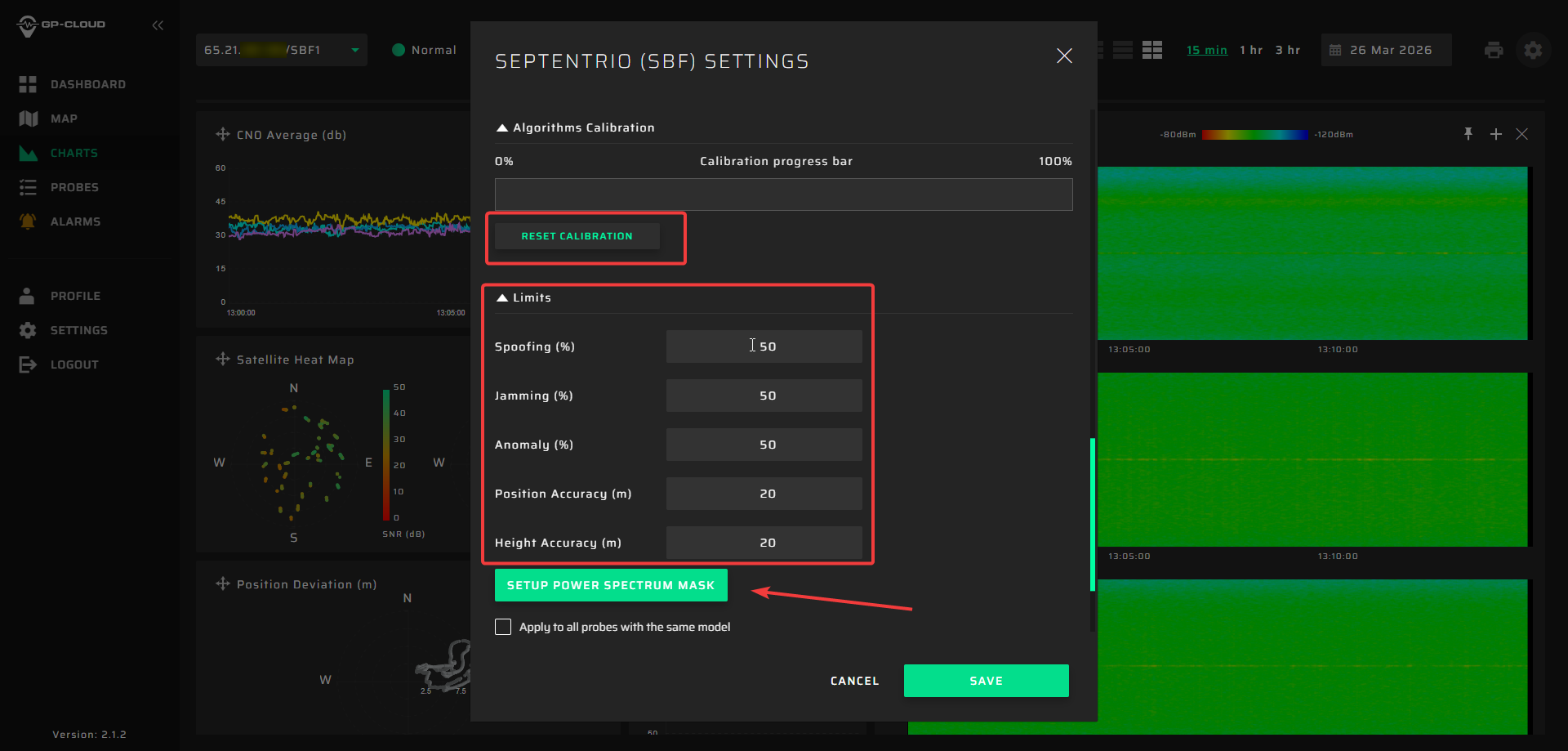Click the Spoofing (%) input field
The height and width of the screenshot is (751, 1568).
tap(764, 346)
